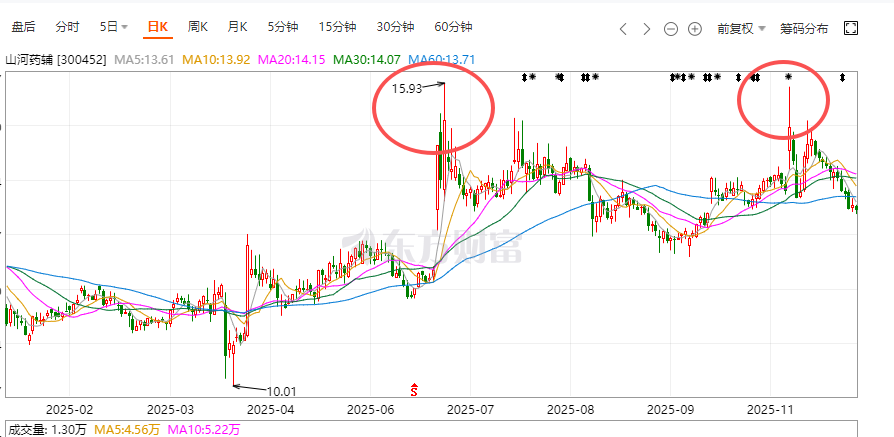Click the right arrow to move chart forward
This screenshot has width=894, height=437.
(x=647, y=29)
